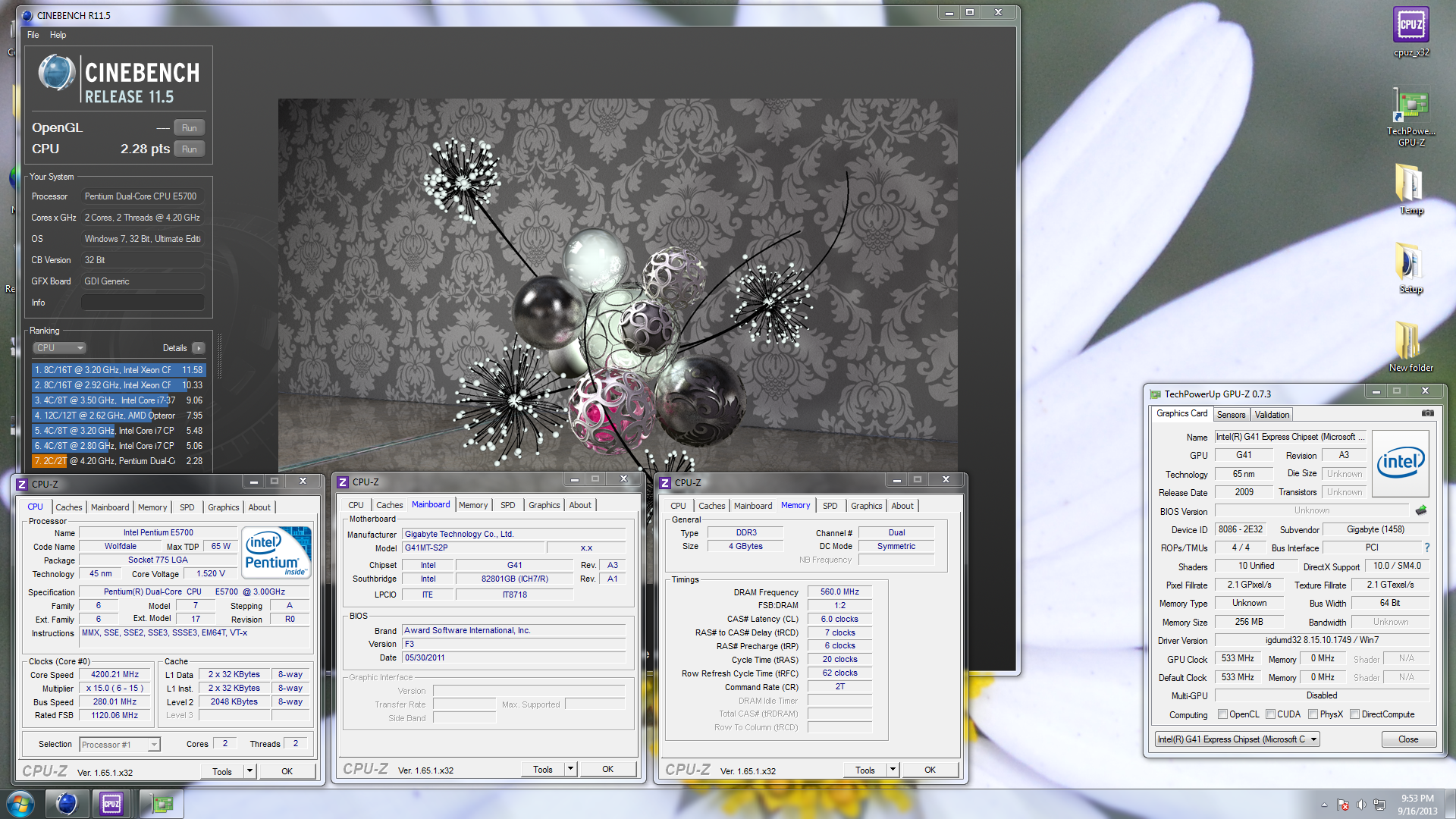
Task: Click the Z icon of CPU-Z Mainboard window
Action: point(343,482)
